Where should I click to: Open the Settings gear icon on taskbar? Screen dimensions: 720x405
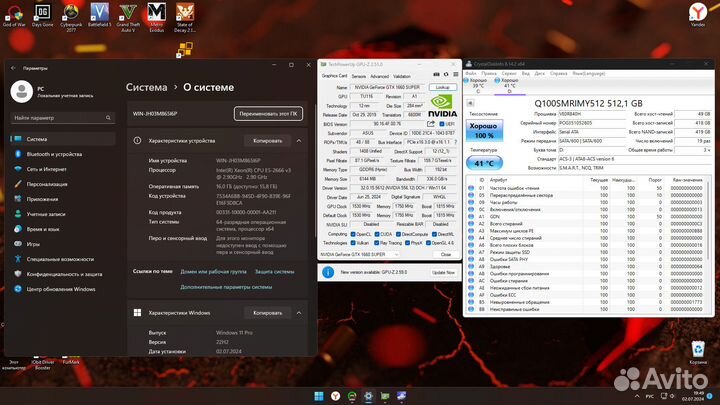pos(368,396)
